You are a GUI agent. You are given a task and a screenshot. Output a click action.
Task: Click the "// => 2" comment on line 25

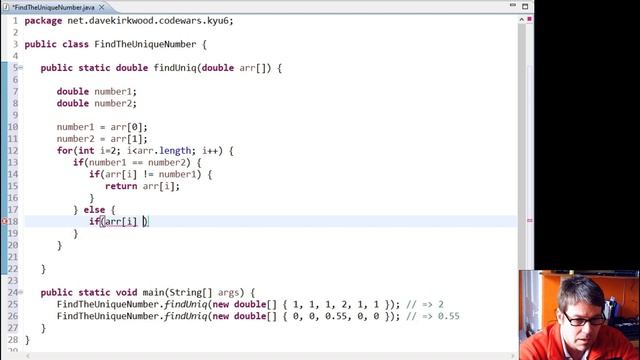(x=425, y=304)
